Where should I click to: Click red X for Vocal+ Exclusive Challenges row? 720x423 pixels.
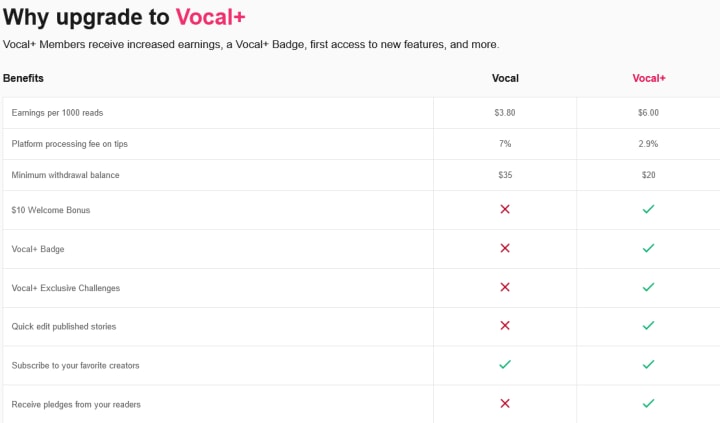[505, 287]
